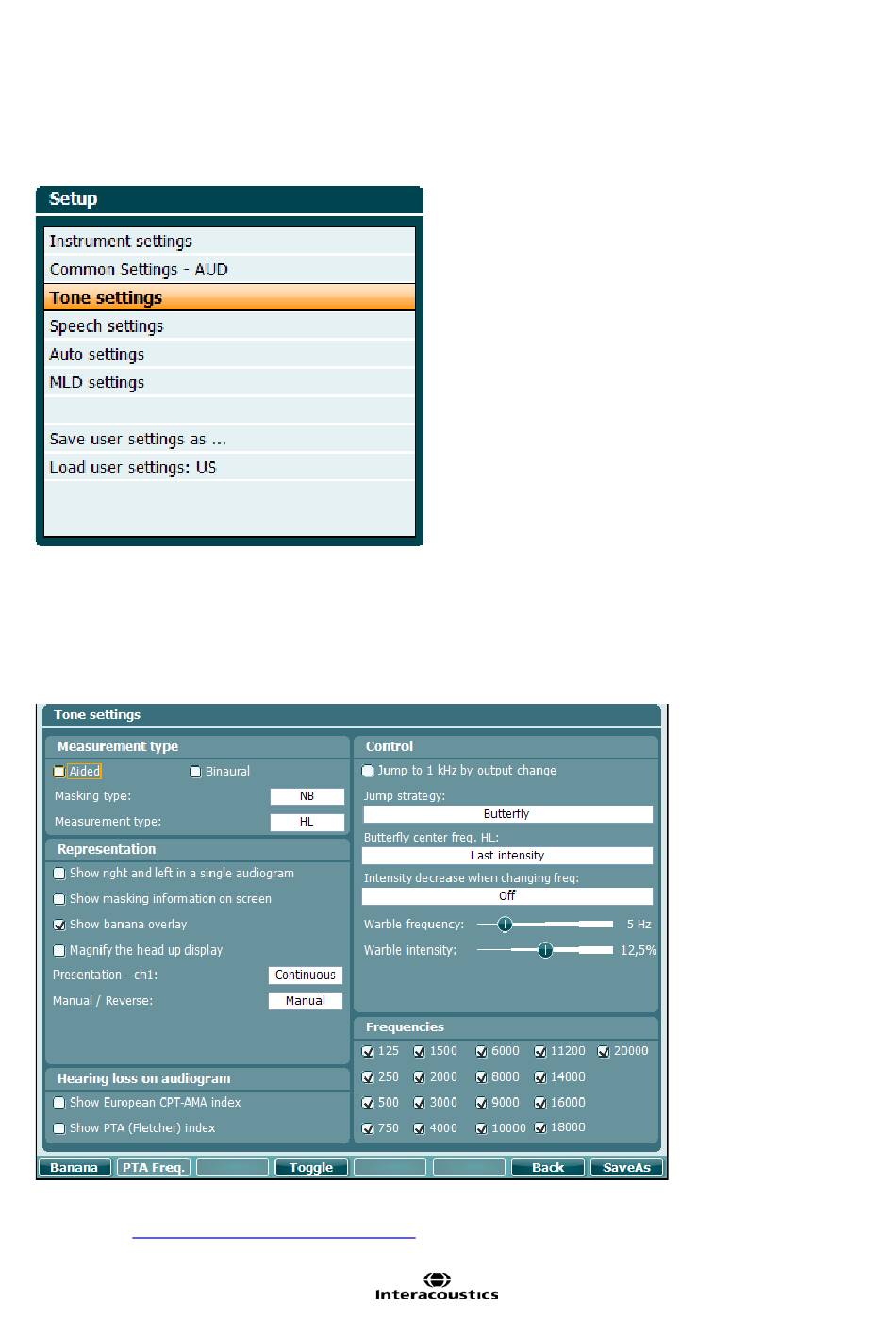
Task: Open Presentation ch1 Continuous selector
Action: tap(306, 976)
